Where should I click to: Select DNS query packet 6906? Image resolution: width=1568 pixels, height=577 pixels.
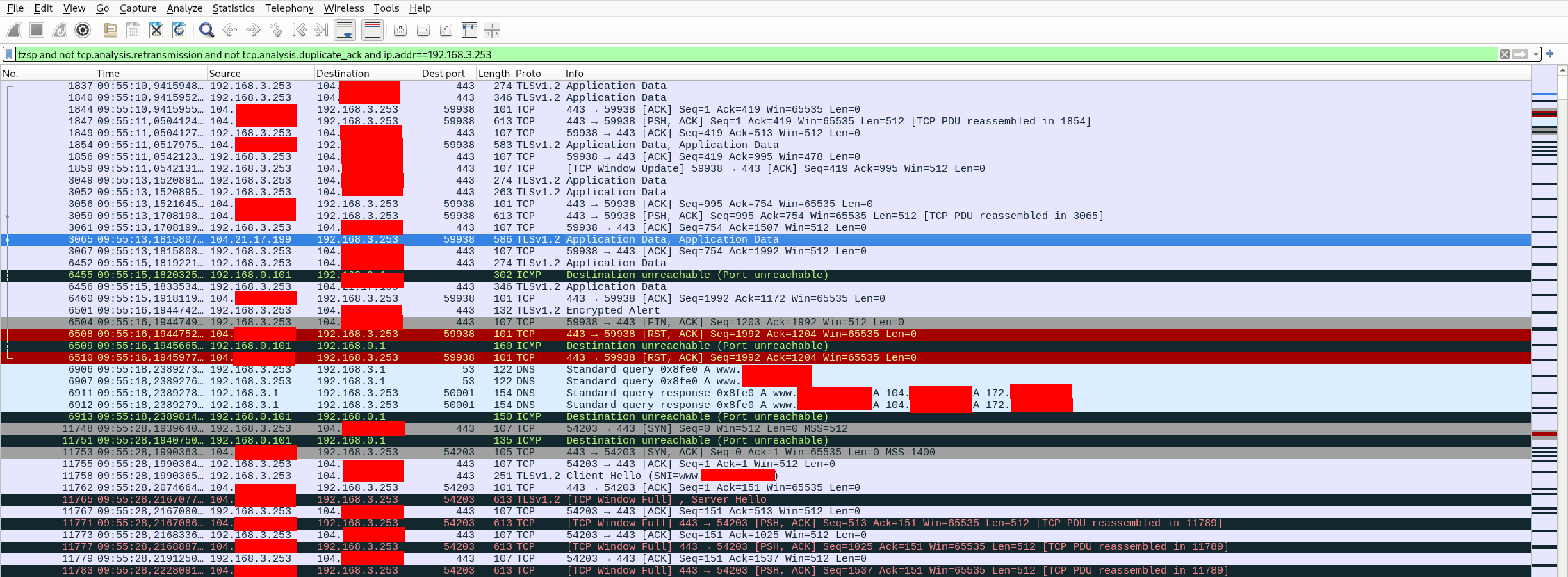coord(766,369)
